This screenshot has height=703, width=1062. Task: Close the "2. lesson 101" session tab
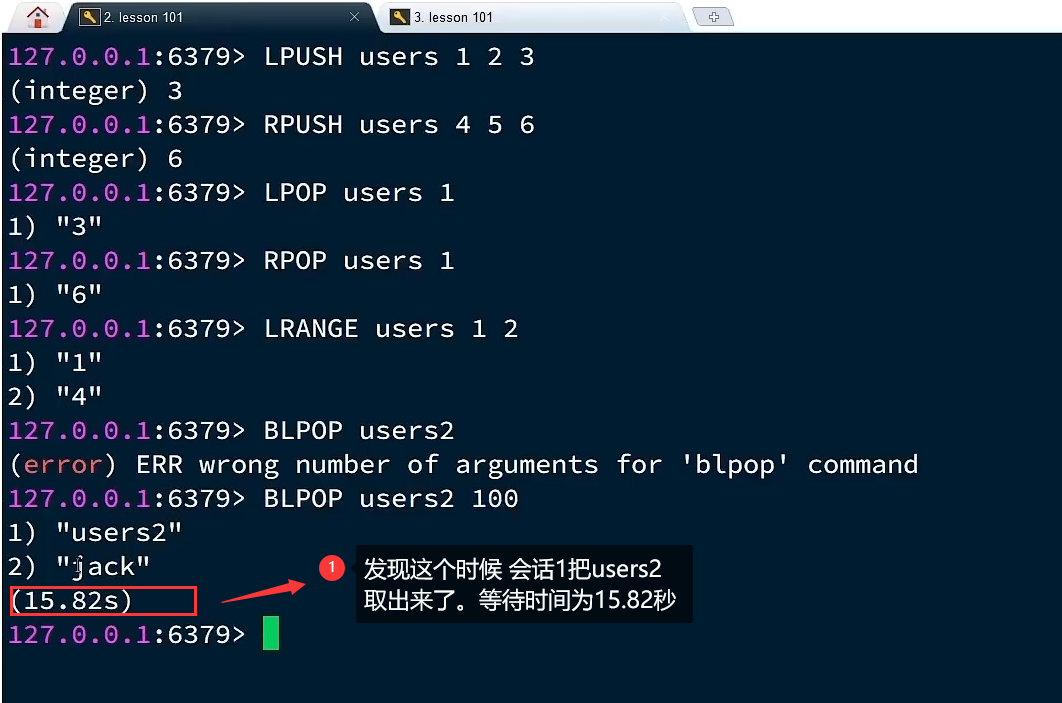tap(354, 17)
